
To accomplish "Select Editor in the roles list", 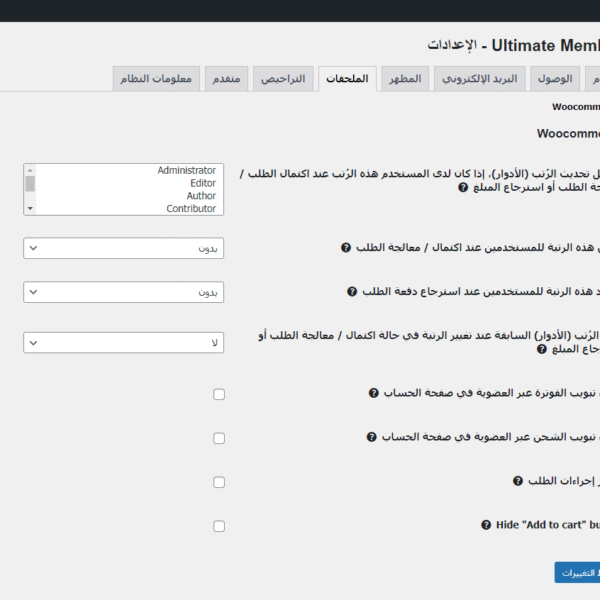I will pyautogui.click(x=203, y=183).
